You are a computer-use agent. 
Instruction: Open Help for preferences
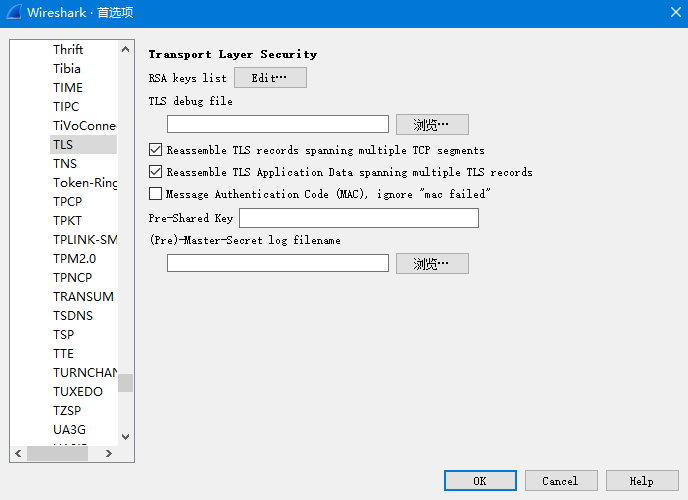coord(642,481)
